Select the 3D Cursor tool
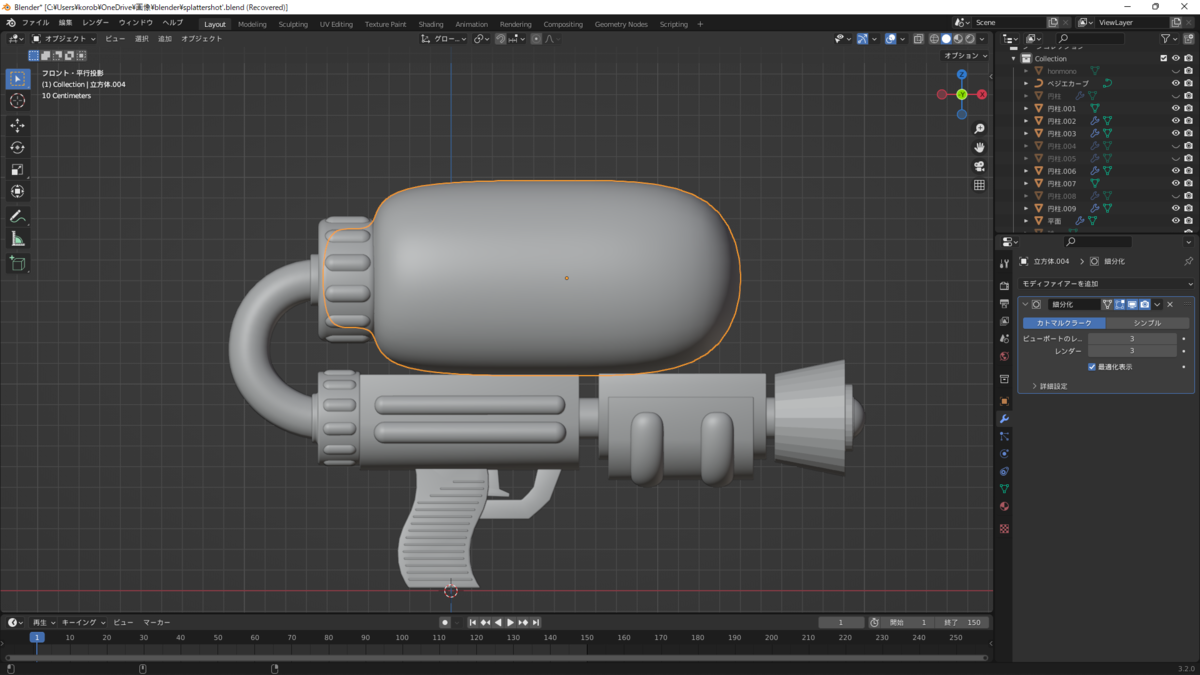The width and height of the screenshot is (1200, 675). coord(17,101)
